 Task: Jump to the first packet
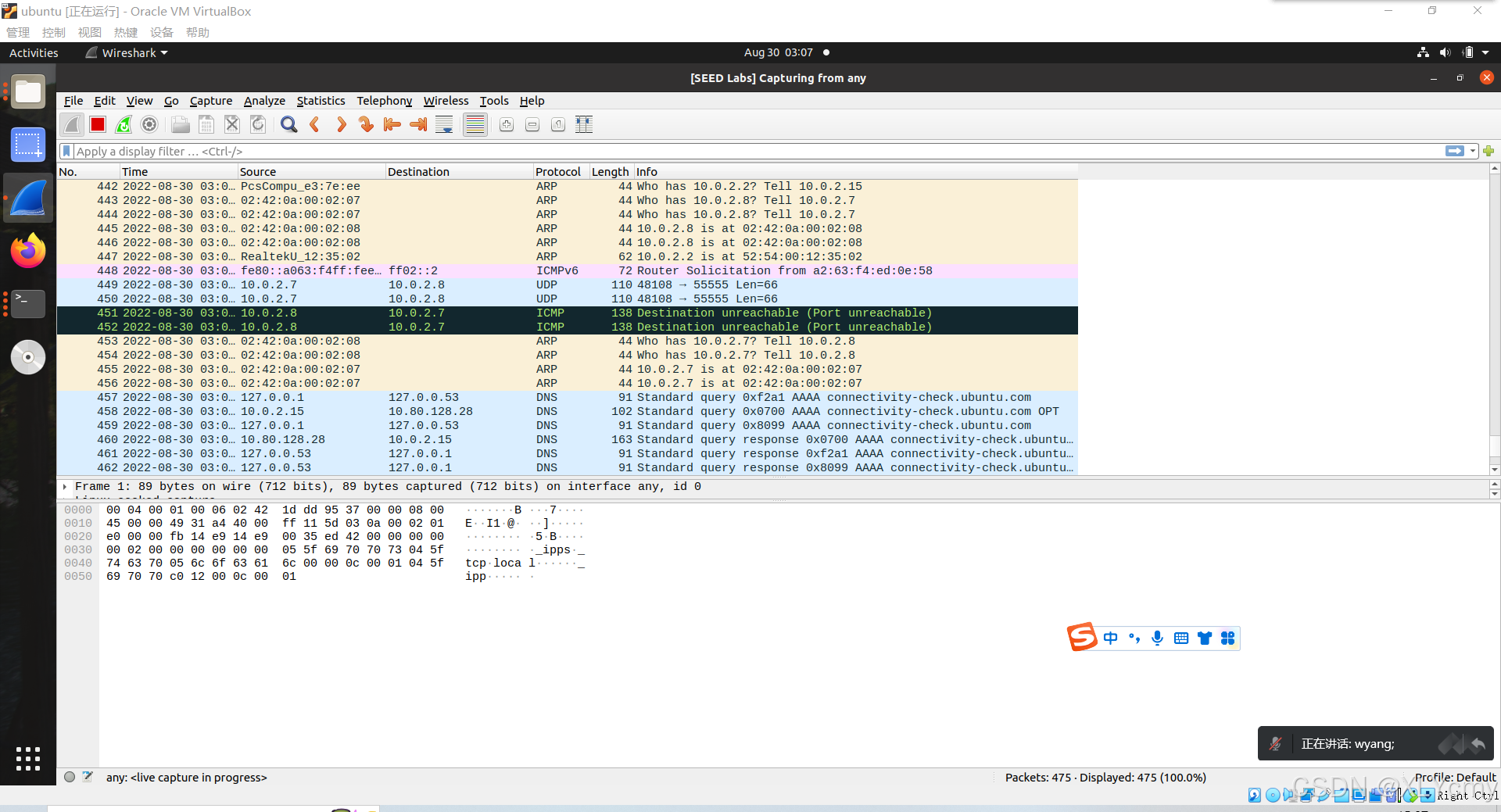tap(392, 124)
